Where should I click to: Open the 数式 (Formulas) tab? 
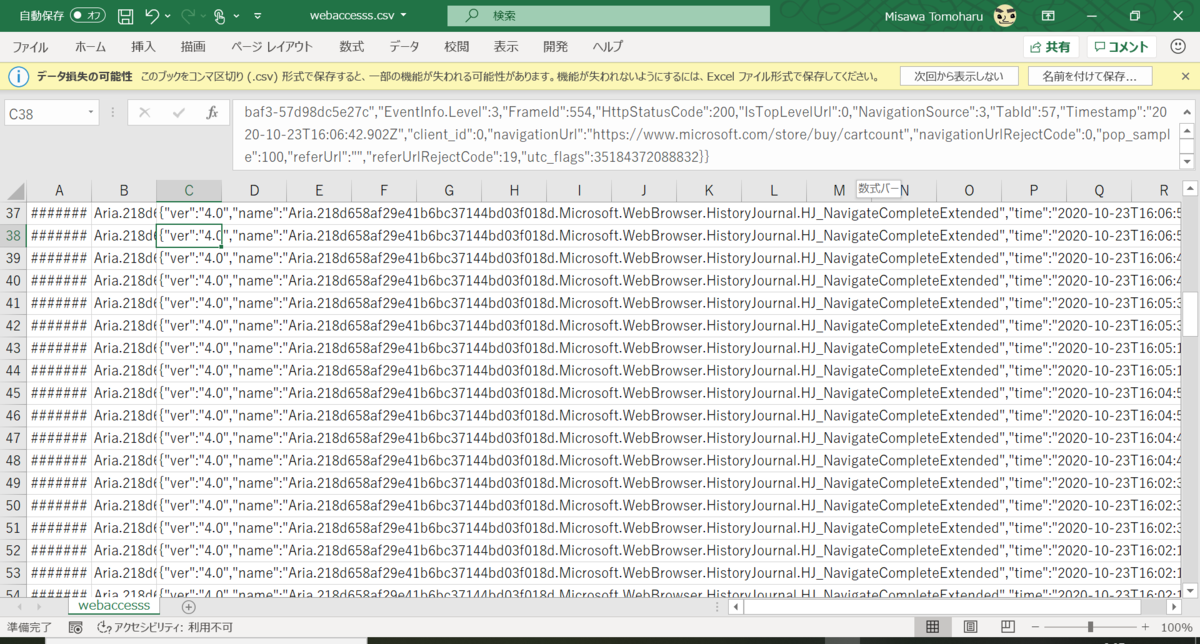click(352, 47)
